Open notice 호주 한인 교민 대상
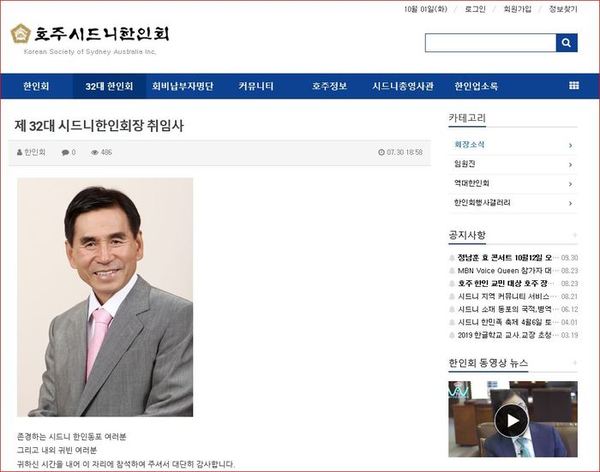The height and width of the screenshot is (472, 600). click(503, 284)
